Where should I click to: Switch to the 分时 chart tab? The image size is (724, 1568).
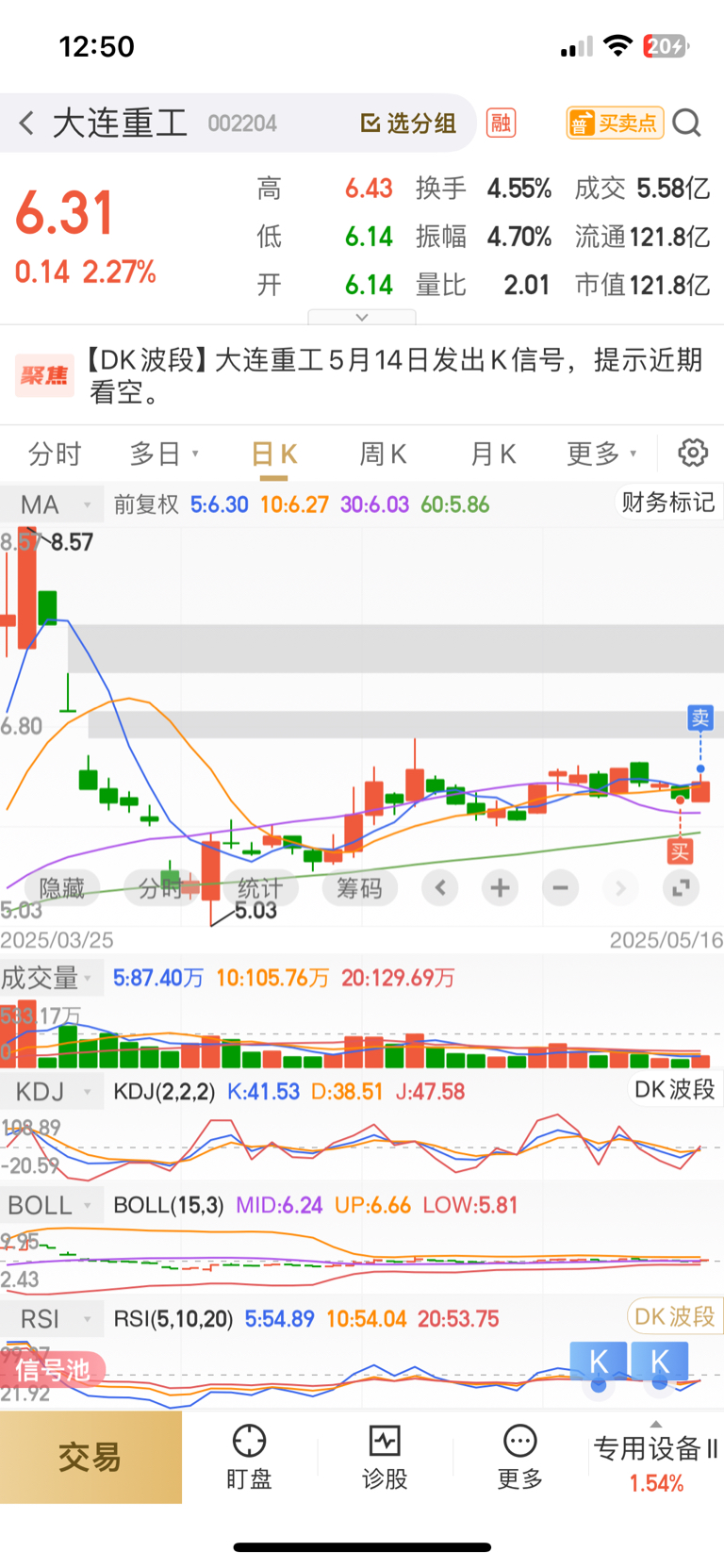click(x=54, y=454)
